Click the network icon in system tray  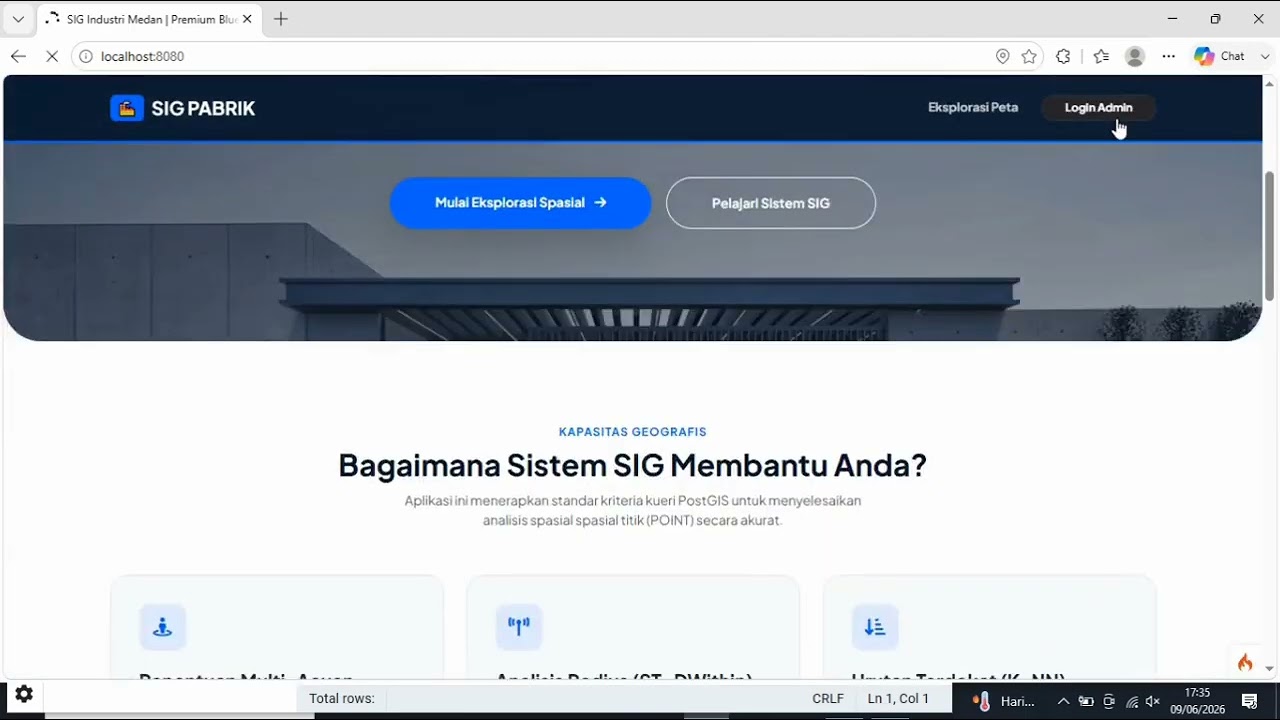click(1132, 701)
